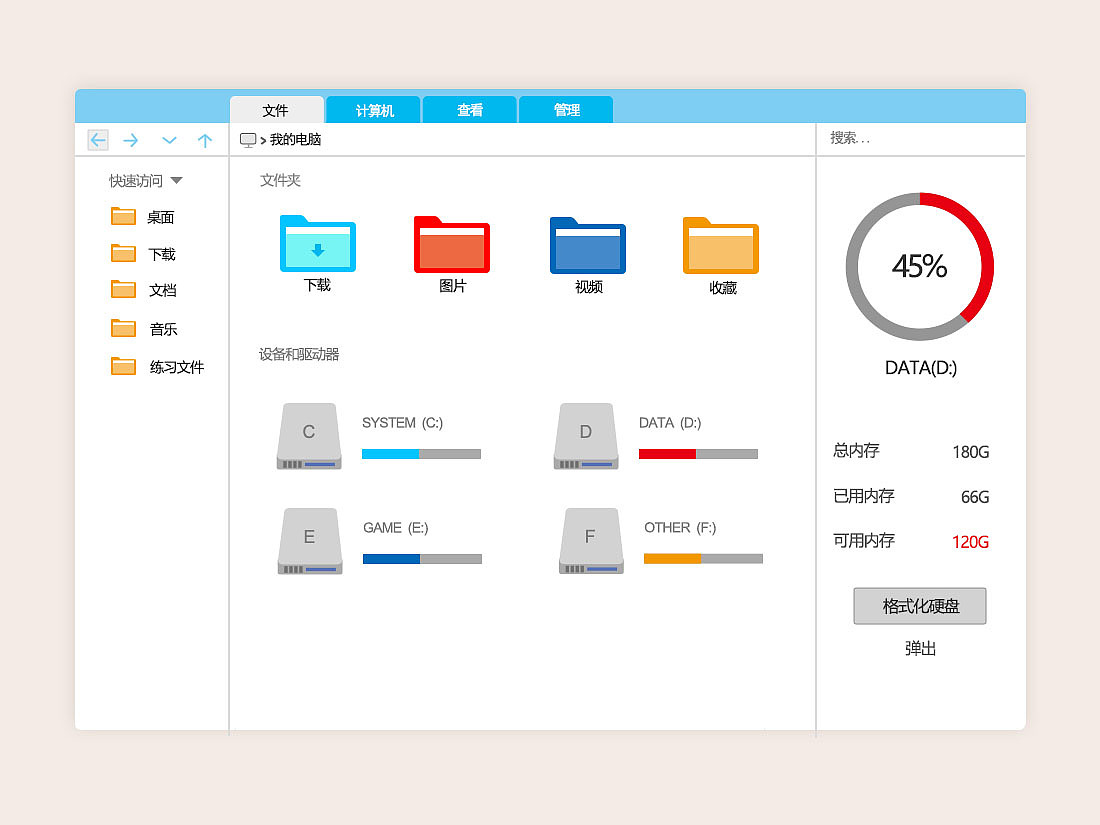Select 练习文件 folder icon in sidebar
This screenshot has width=1100, height=825.
point(123,365)
